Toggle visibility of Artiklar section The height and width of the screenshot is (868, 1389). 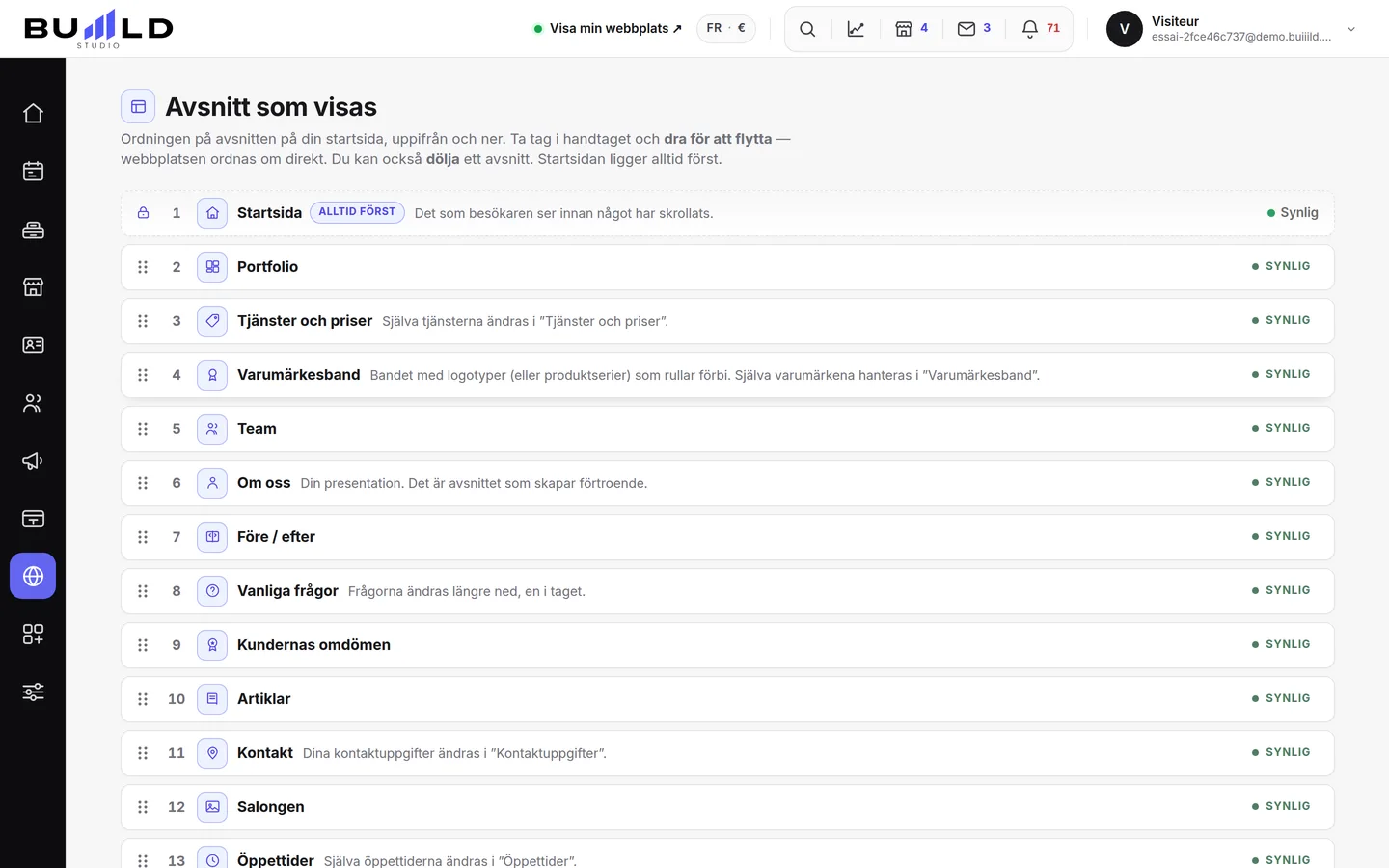(x=1281, y=698)
